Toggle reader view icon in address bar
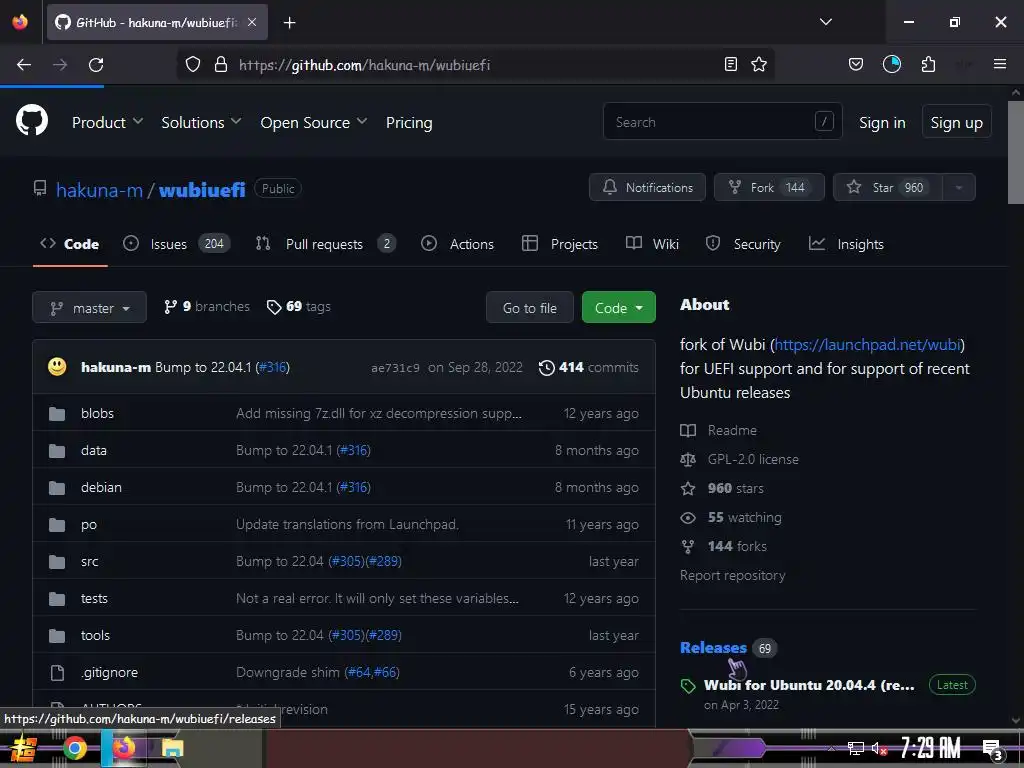This screenshot has width=1024, height=768. 731,64
